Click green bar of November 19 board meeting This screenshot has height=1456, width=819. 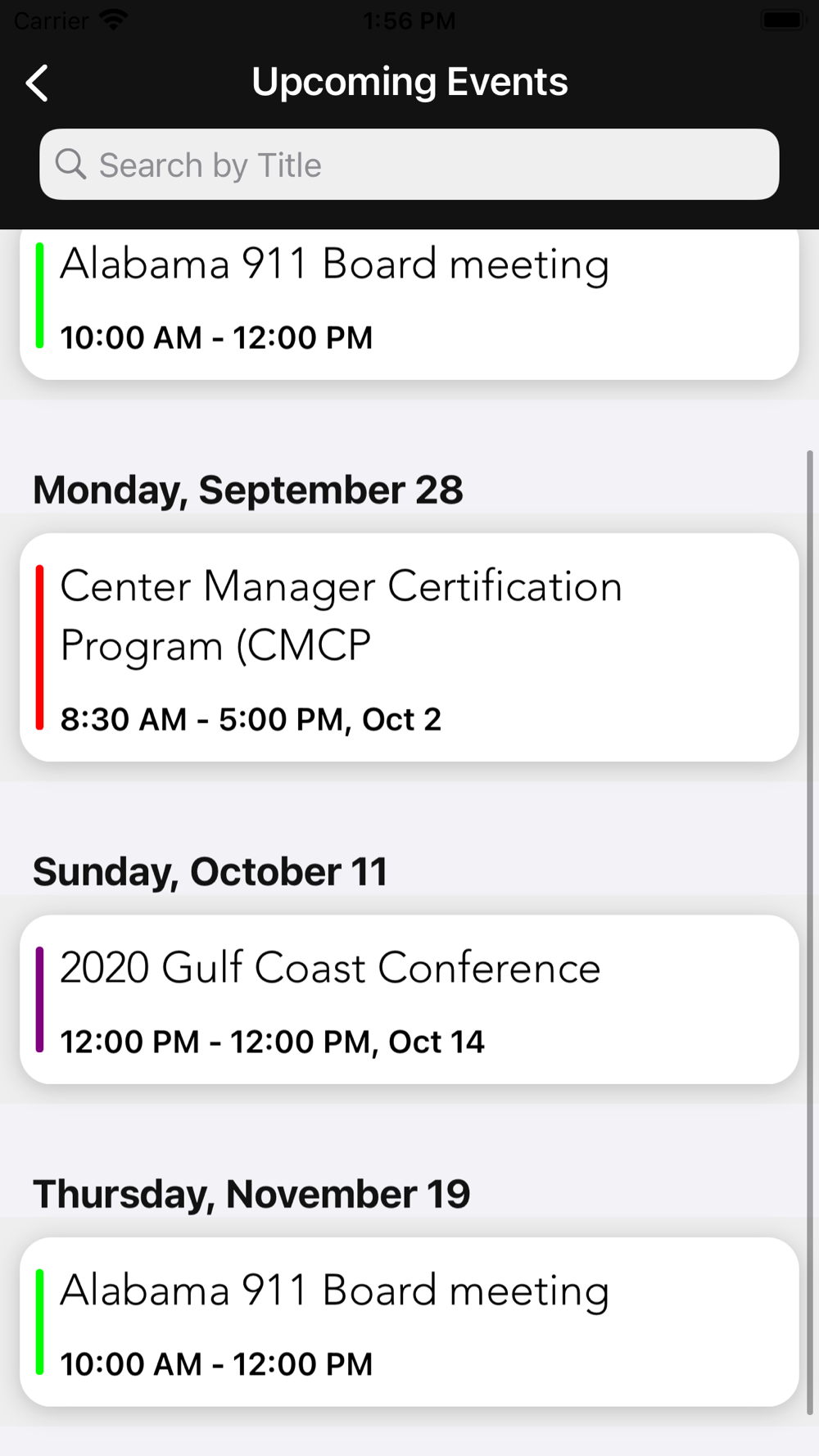click(39, 1322)
